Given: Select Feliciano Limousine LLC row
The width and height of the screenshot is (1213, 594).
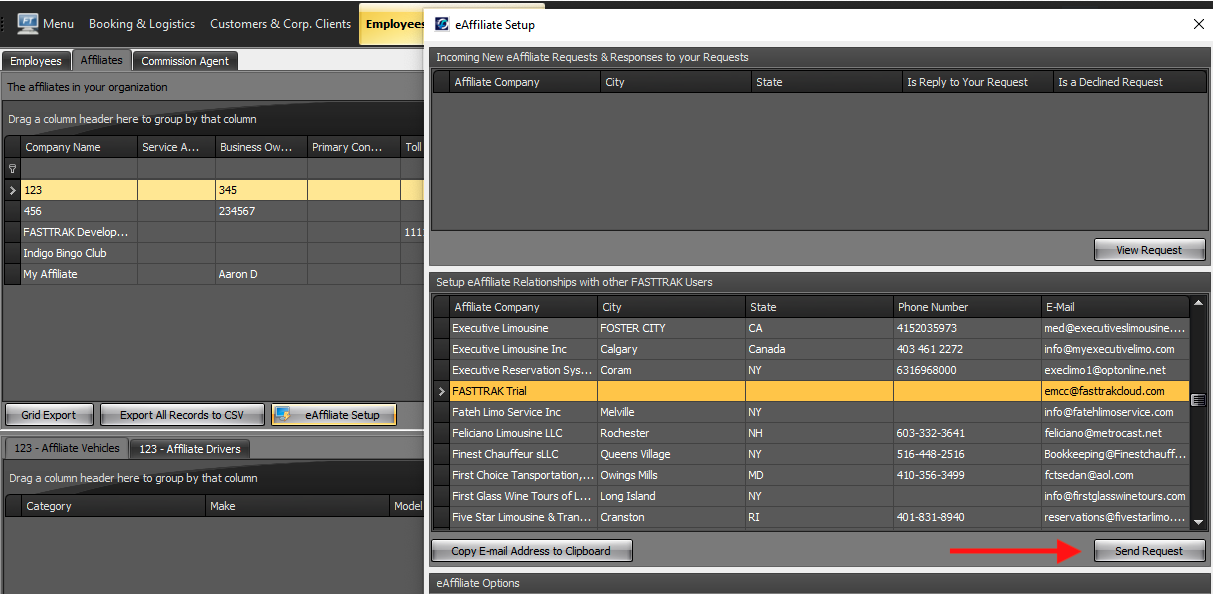Looking at the screenshot, I should 811,433.
